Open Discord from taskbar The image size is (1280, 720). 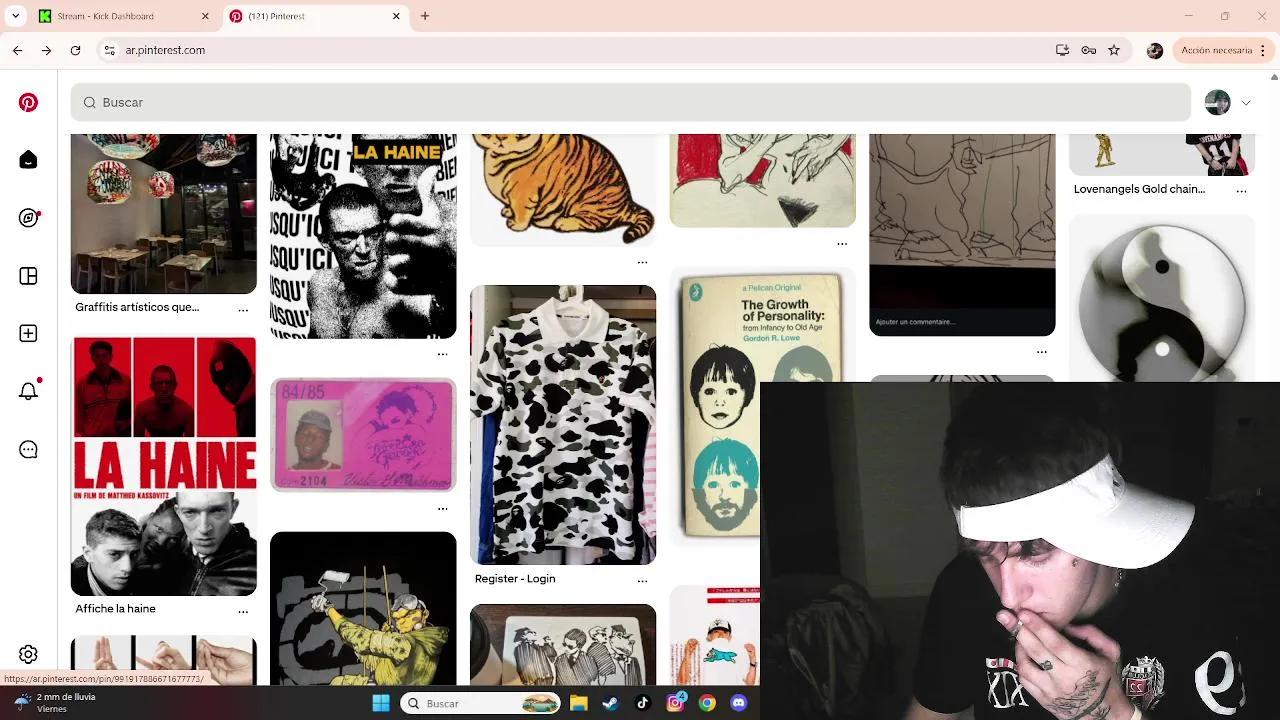739,703
